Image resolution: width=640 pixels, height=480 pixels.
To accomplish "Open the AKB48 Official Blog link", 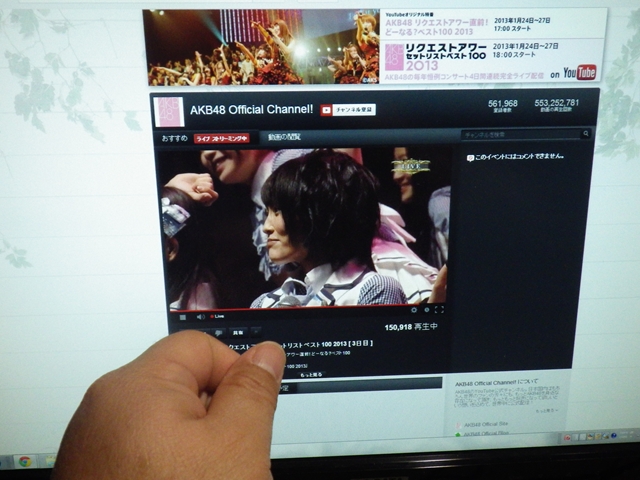I will point(486,433).
